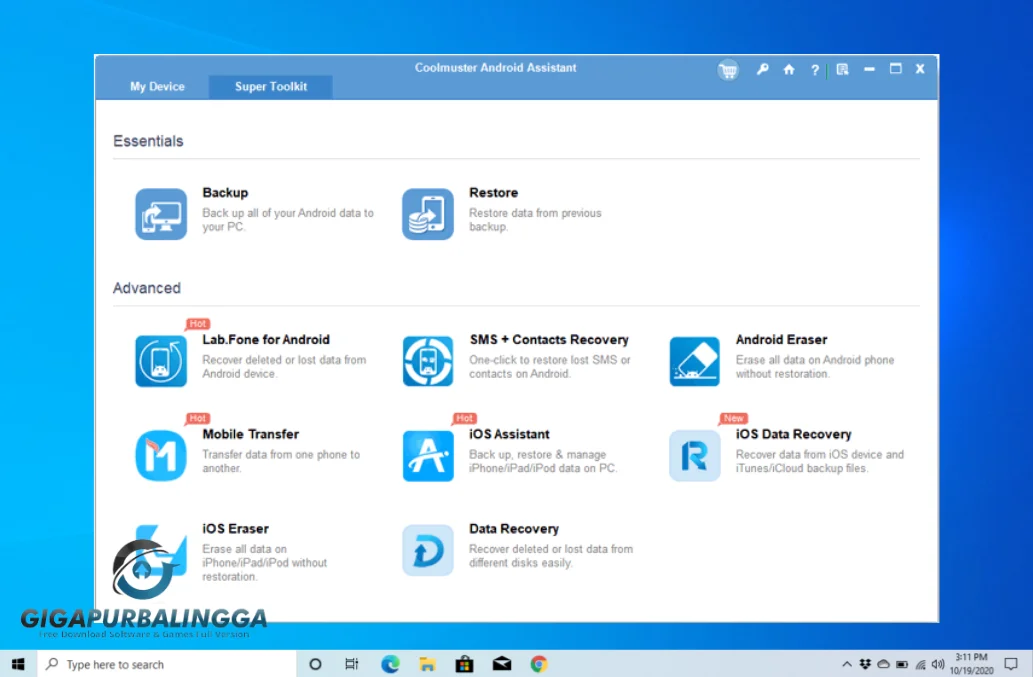Screen dimensions: 1033x677
Task: Open Task View on the taskbar
Action: 352,664
